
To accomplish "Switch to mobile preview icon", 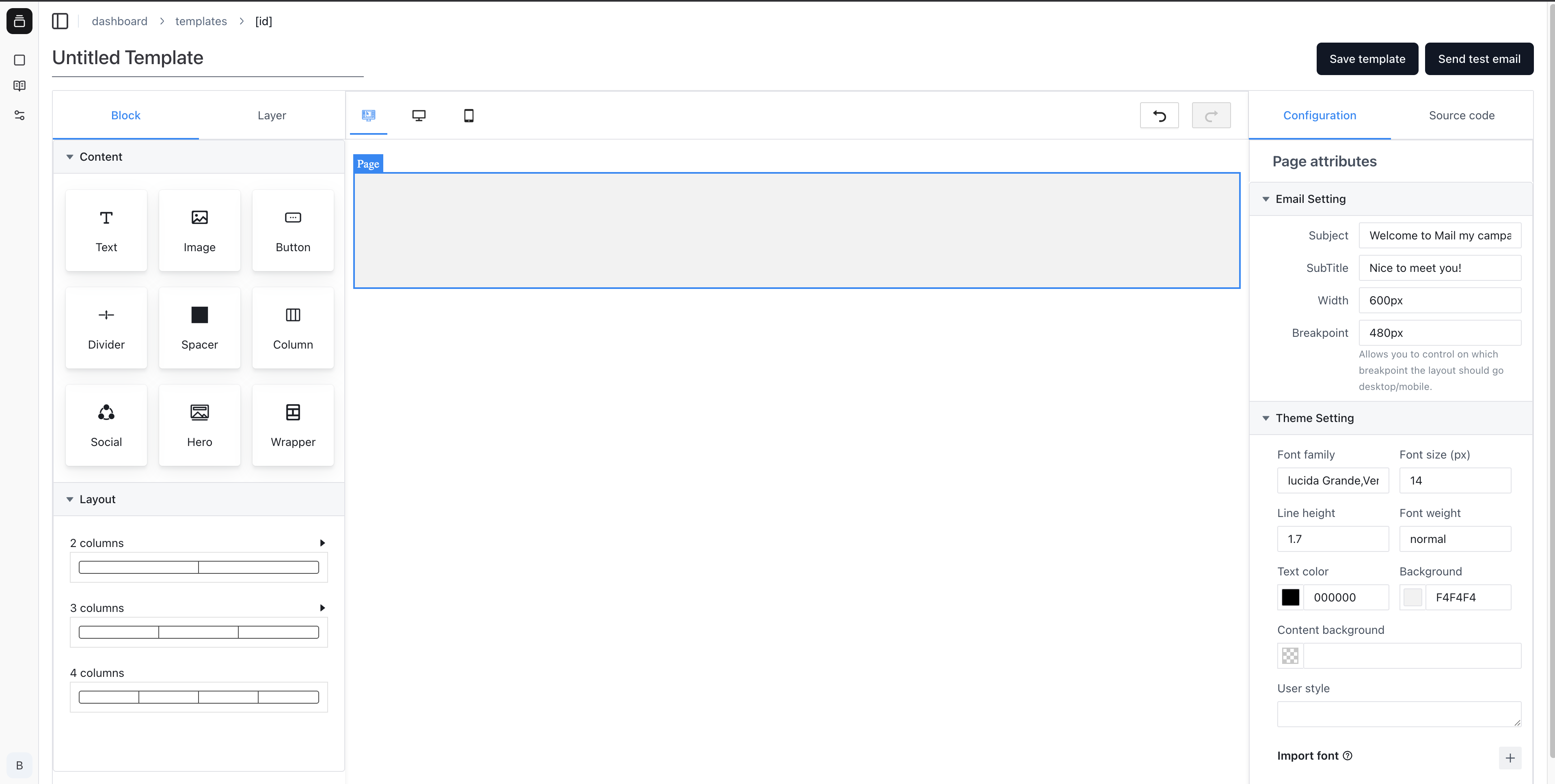I will point(469,115).
